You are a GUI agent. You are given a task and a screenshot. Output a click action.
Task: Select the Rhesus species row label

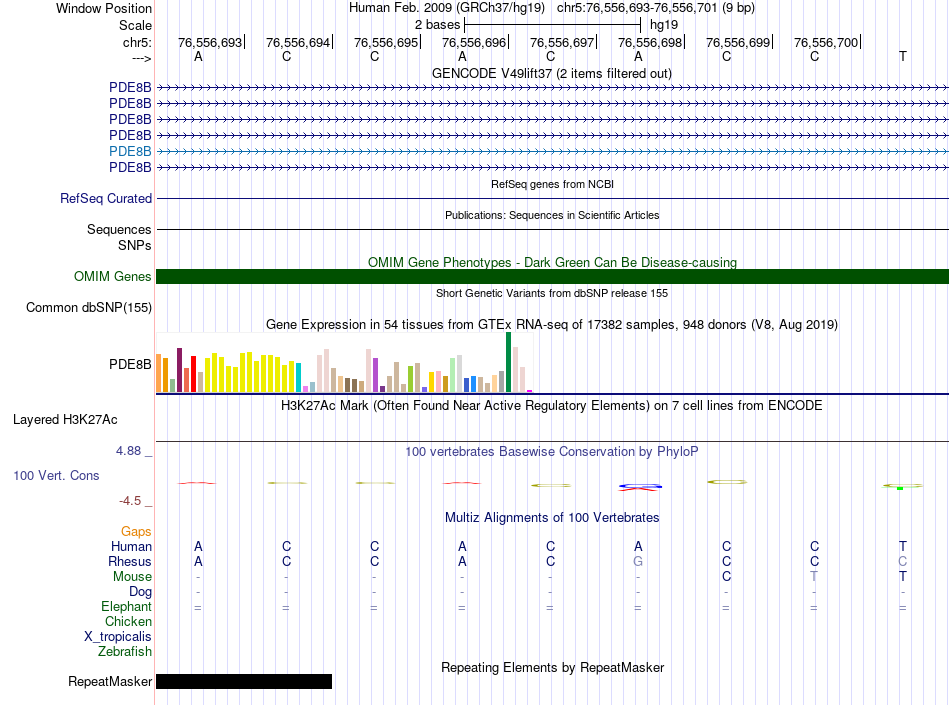coord(130,561)
